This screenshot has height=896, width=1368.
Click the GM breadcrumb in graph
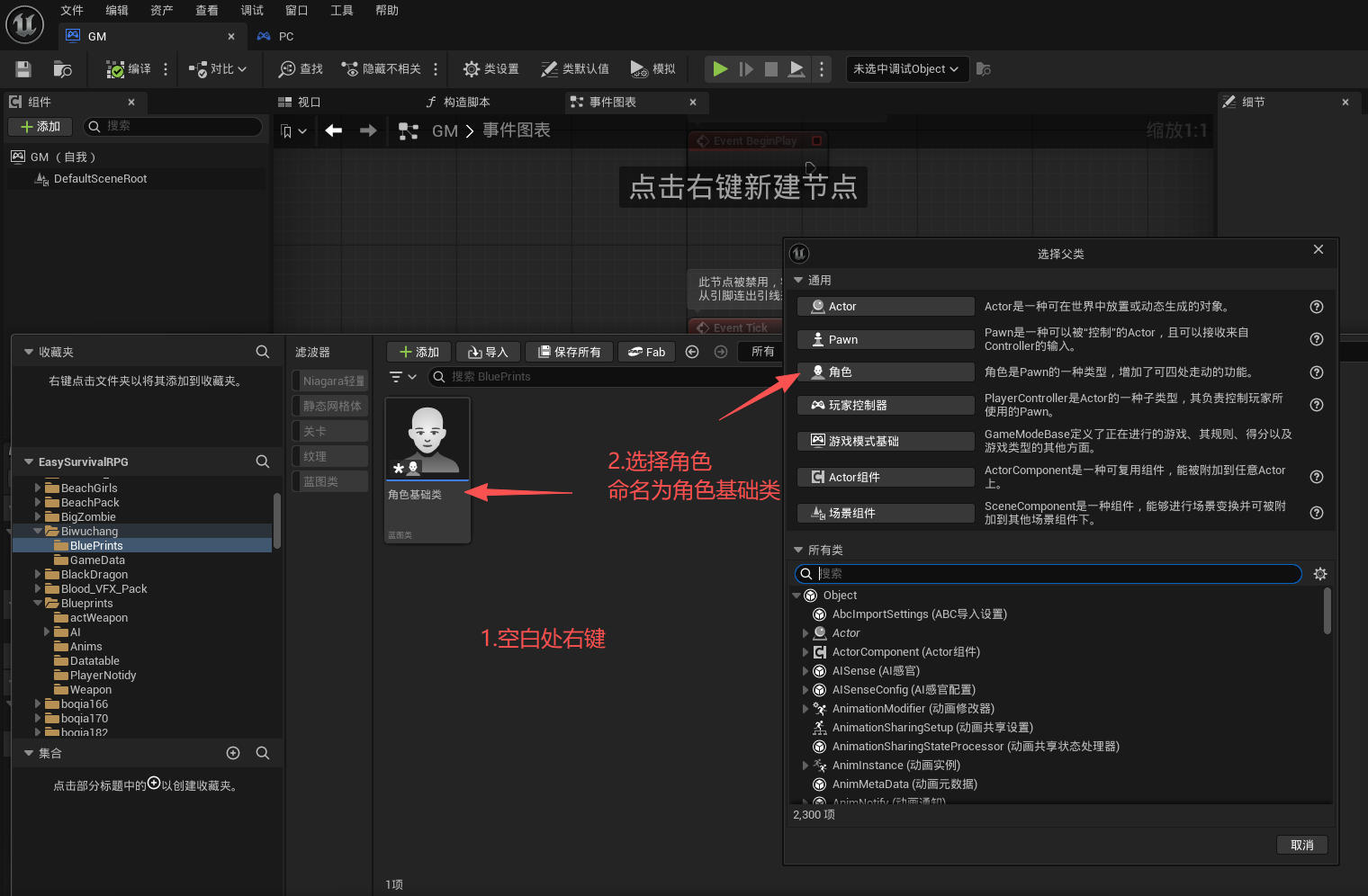point(445,131)
